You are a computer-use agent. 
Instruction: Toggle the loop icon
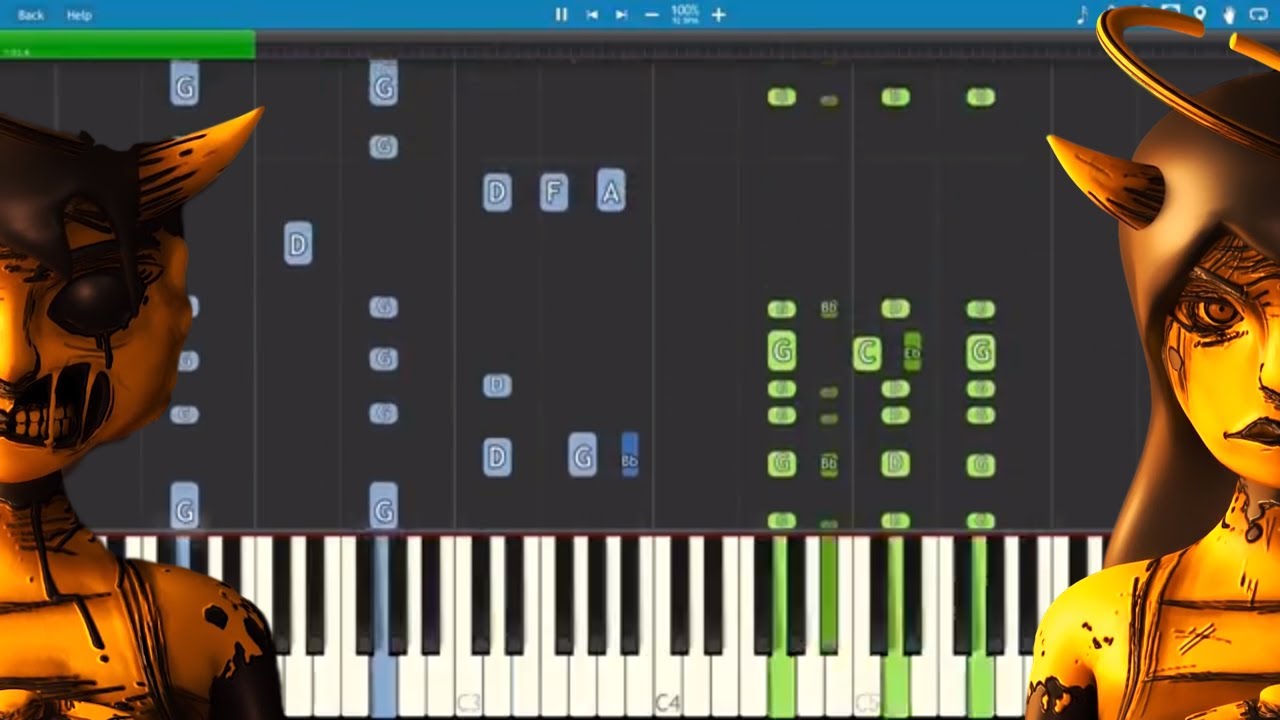pyautogui.click(x=1259, y=14)
